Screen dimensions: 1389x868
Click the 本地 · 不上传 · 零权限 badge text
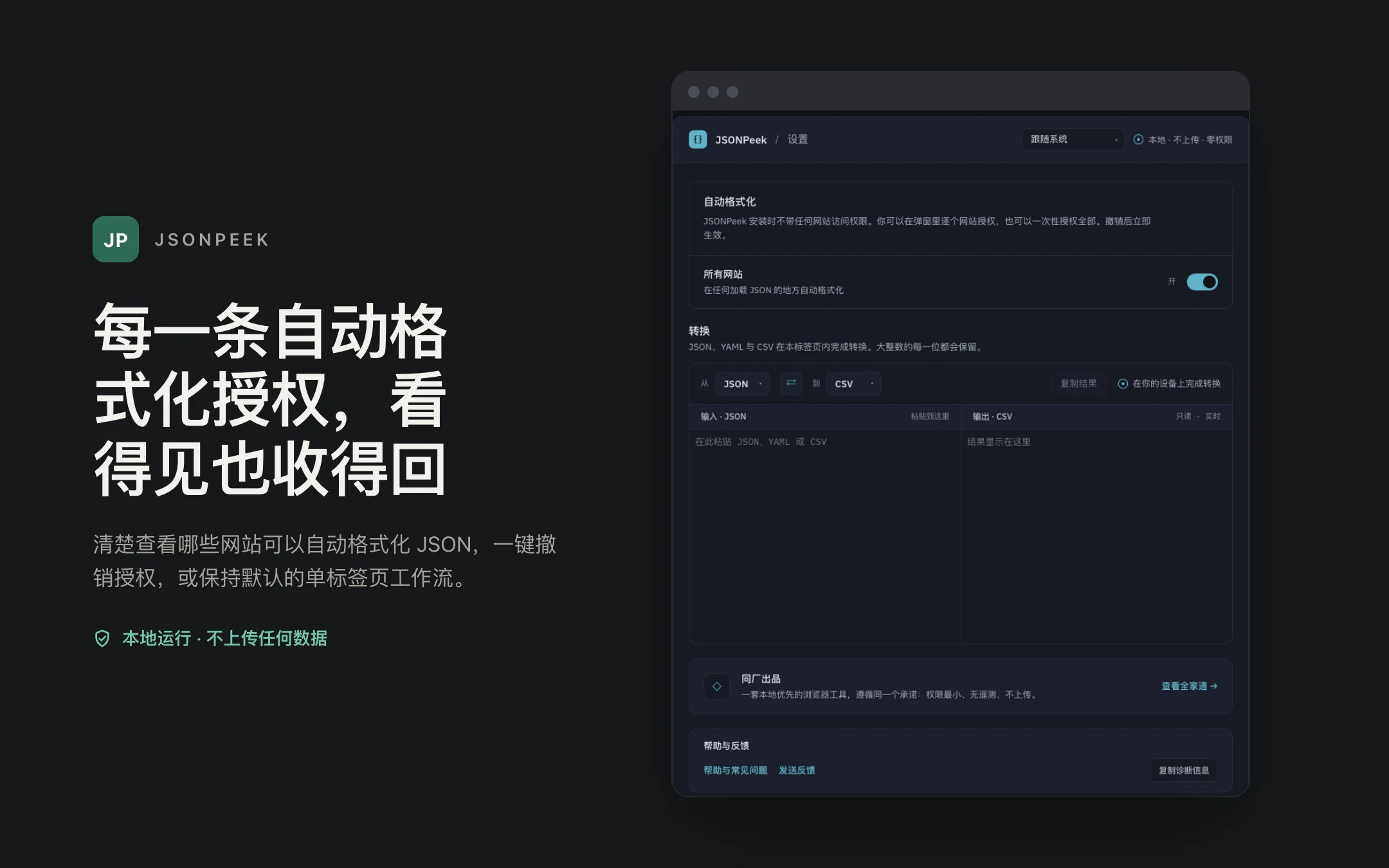point(1190,140)
